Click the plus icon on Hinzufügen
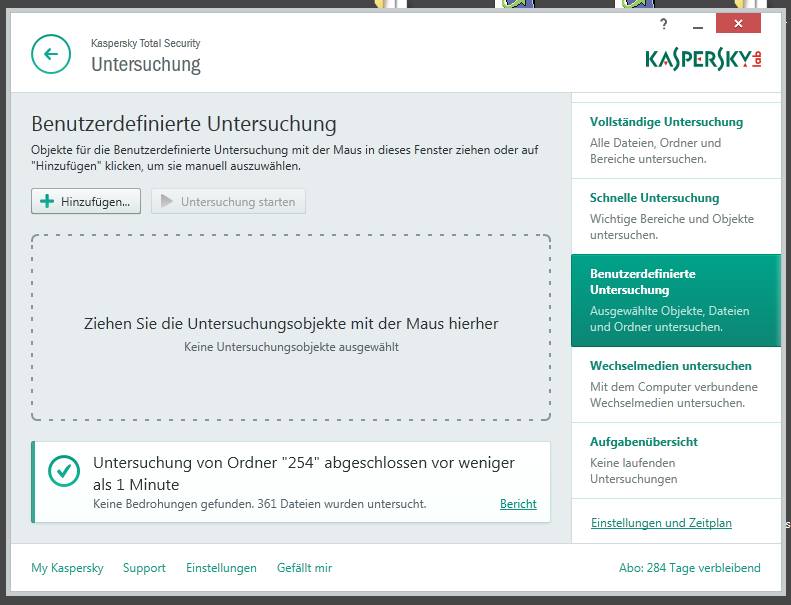Viewport: 791px width, 605px height. pyautogui.click(x=47, y=202)
